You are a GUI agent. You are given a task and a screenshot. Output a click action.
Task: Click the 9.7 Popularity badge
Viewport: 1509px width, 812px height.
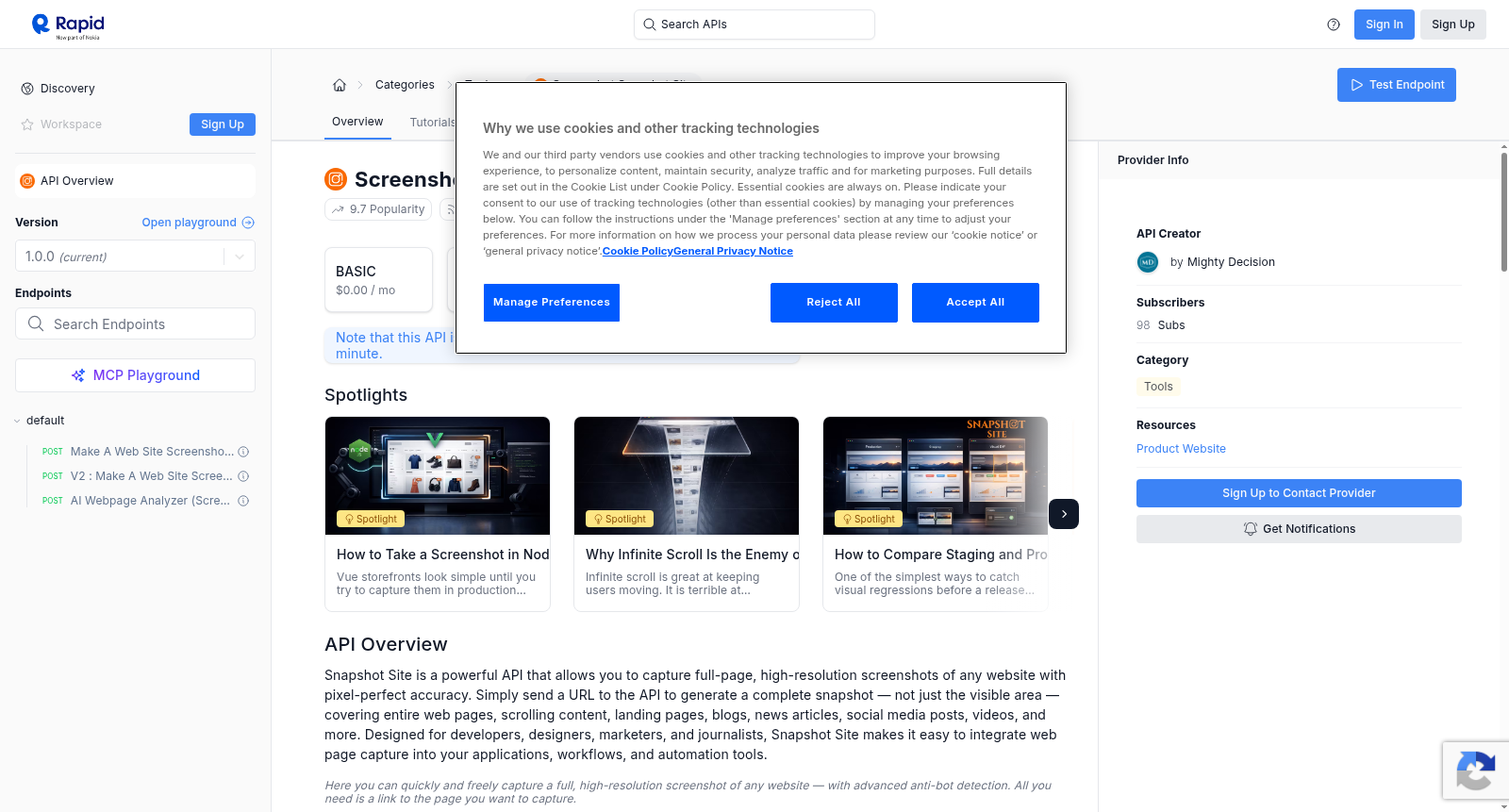pos(378,209)
